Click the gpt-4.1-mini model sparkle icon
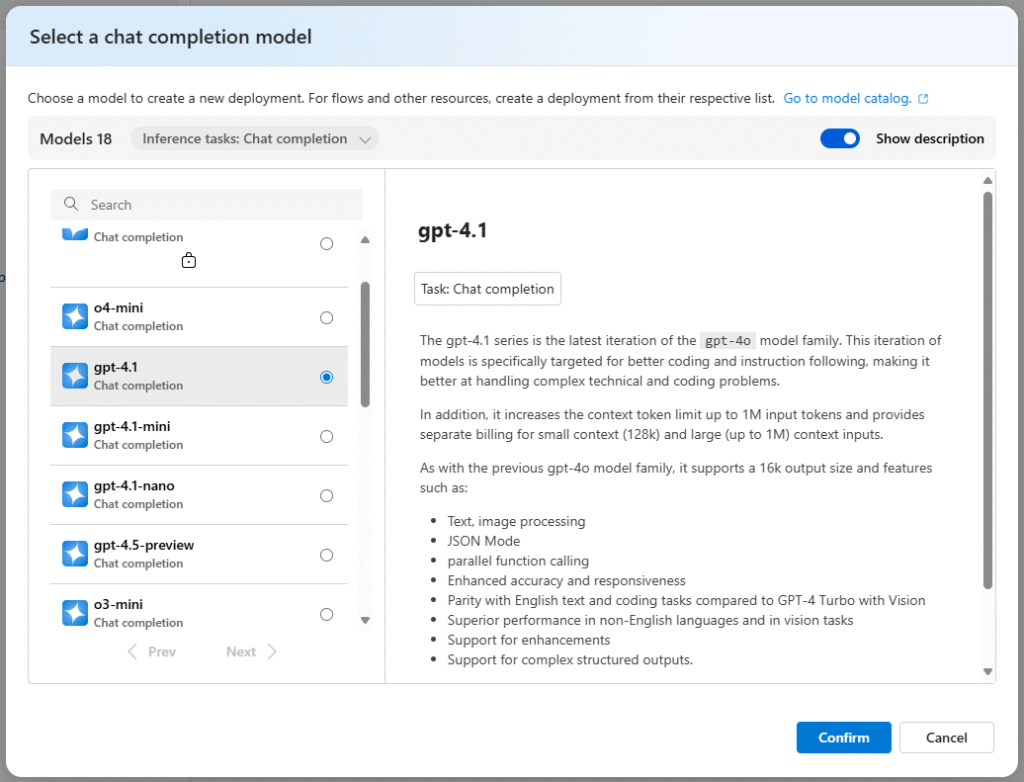Screen dimensions: 1024x782 75,436
